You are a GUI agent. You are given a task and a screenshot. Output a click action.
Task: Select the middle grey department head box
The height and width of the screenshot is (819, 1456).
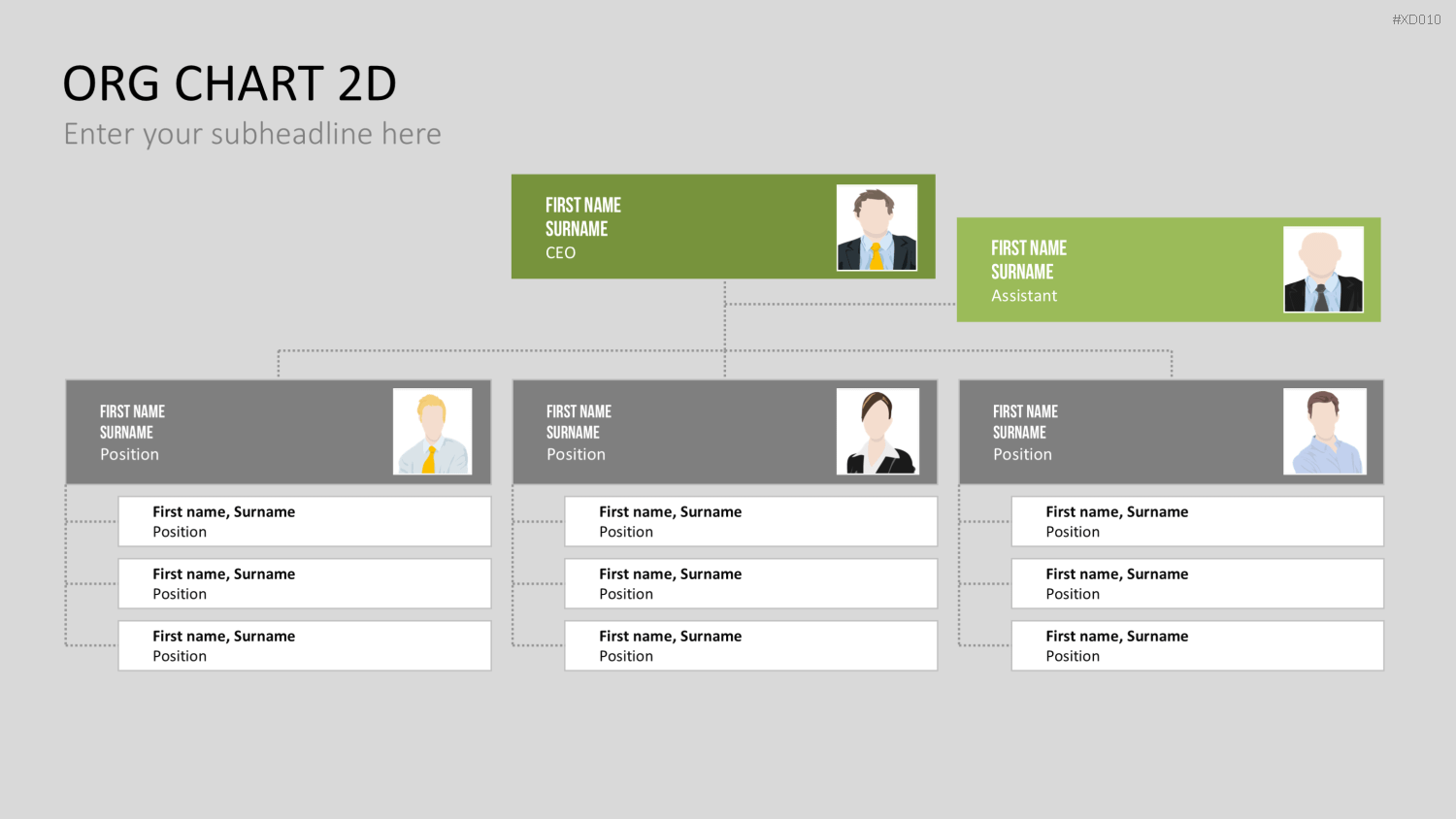725,432
